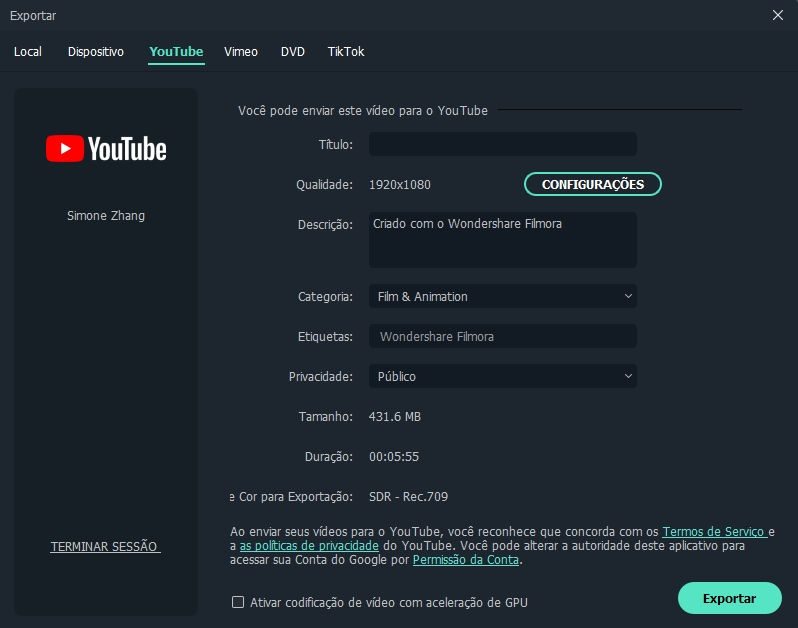Expand the Categoria dropdown

(x=502, y=296)
